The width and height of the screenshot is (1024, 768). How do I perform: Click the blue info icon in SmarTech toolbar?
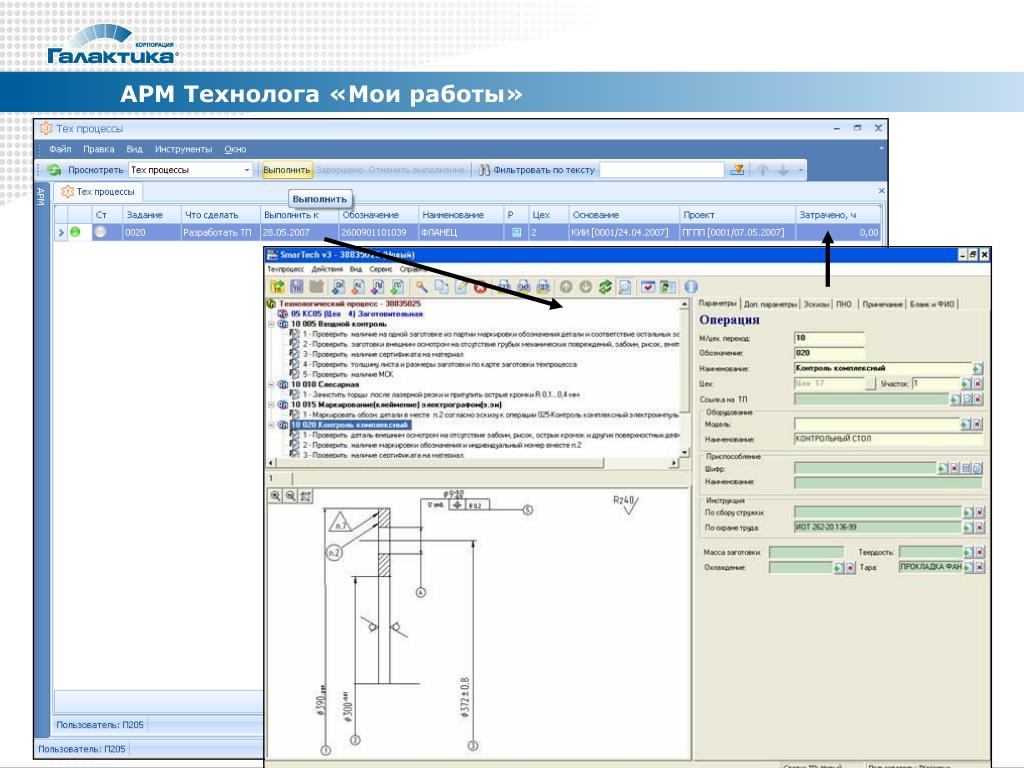(x=691, y=287)
